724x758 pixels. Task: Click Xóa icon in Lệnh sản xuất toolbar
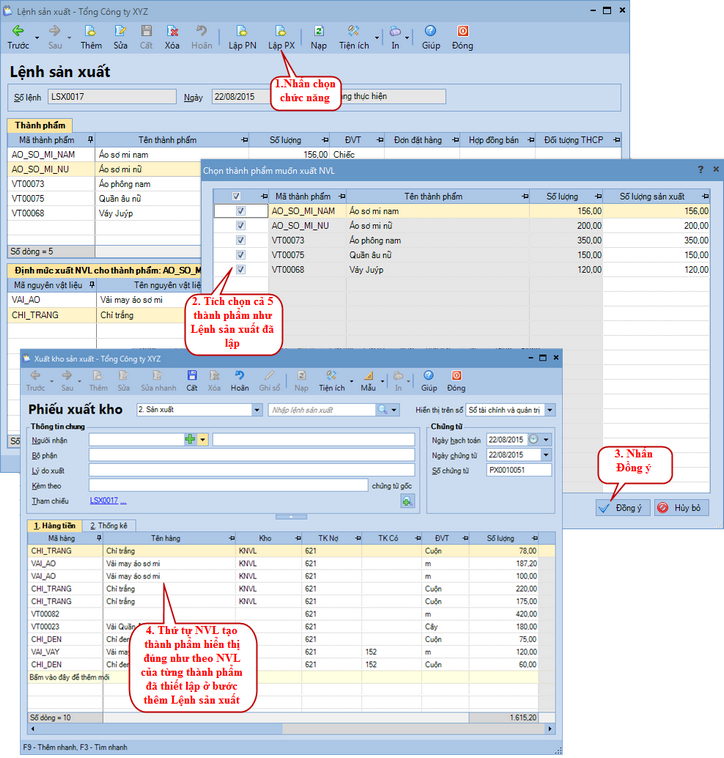pyautogui.click(x=172, y=31)
